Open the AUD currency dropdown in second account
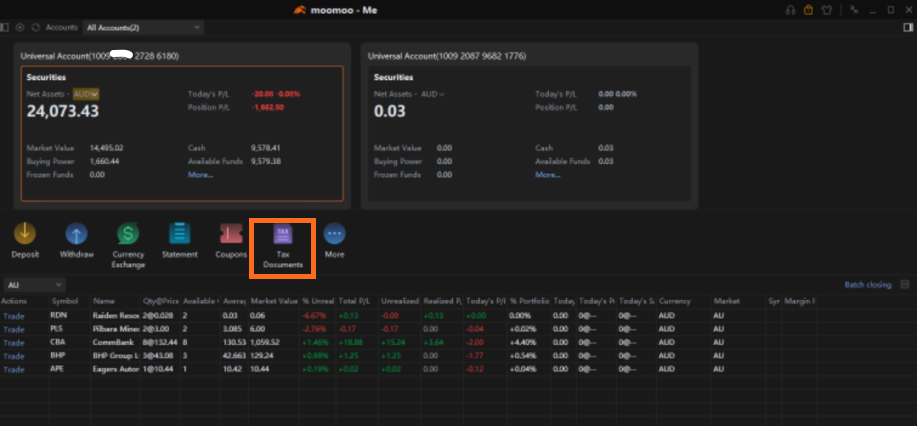Viewport: 917px width, 426px height. (433, 94)
